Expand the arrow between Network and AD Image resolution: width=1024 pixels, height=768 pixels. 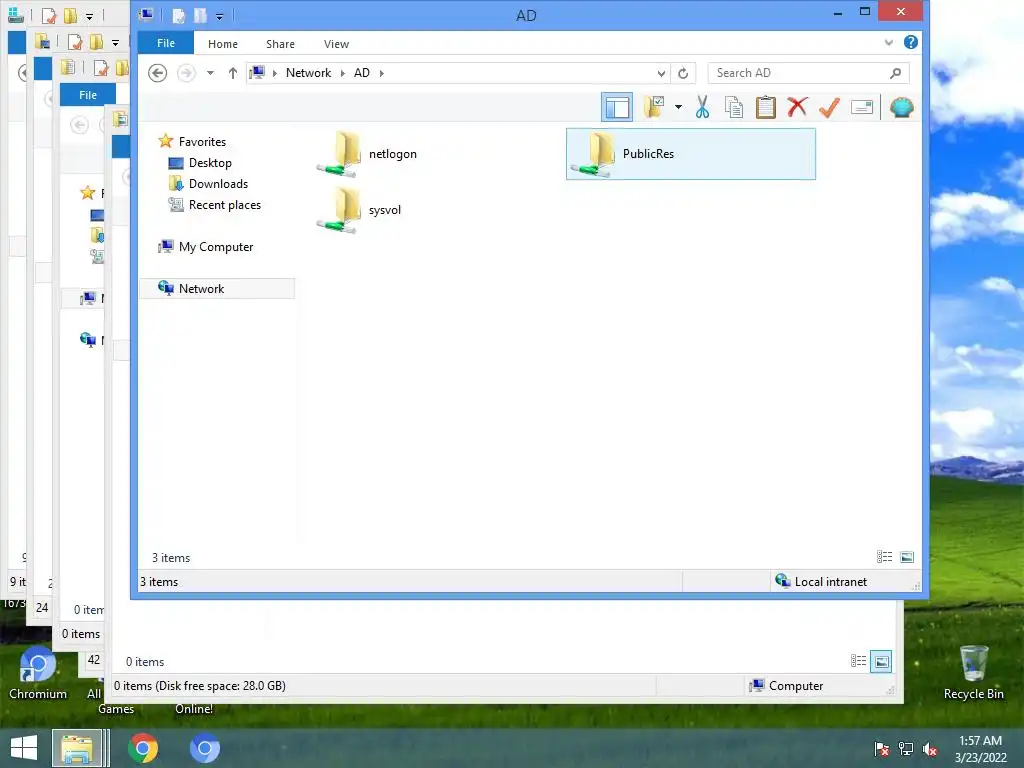pyautogui.click(x=342, y=73)
